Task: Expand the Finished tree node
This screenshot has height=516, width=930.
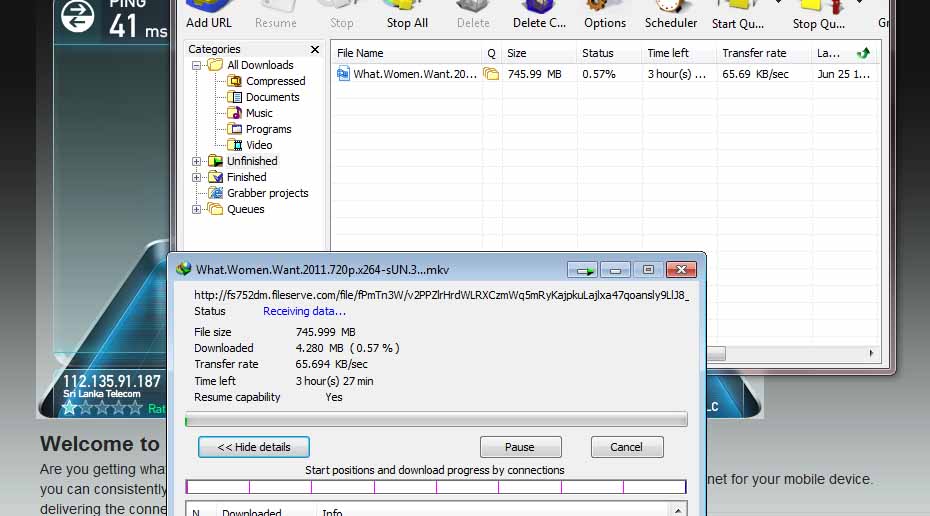Action: click(x=196, y=177)
